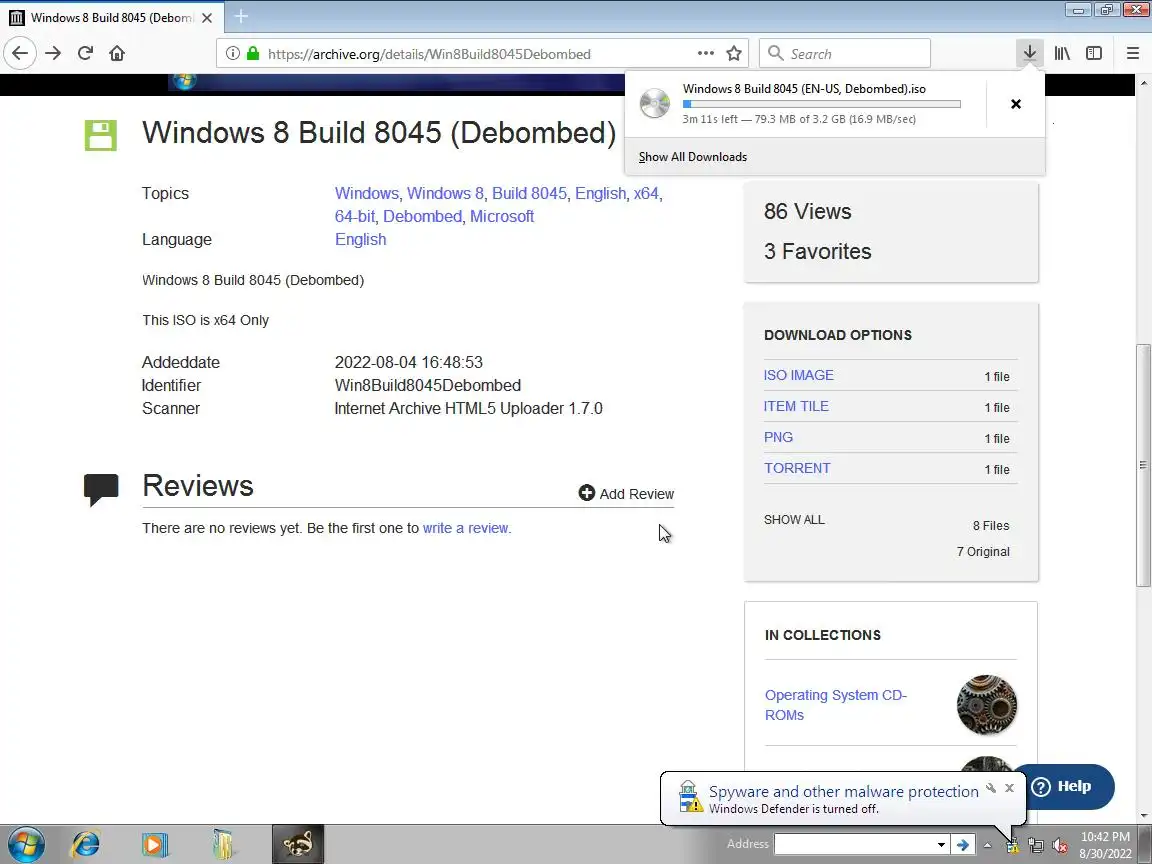Show site information icon in address bar
The image size is (1152, 864).
tap(233, 54)
